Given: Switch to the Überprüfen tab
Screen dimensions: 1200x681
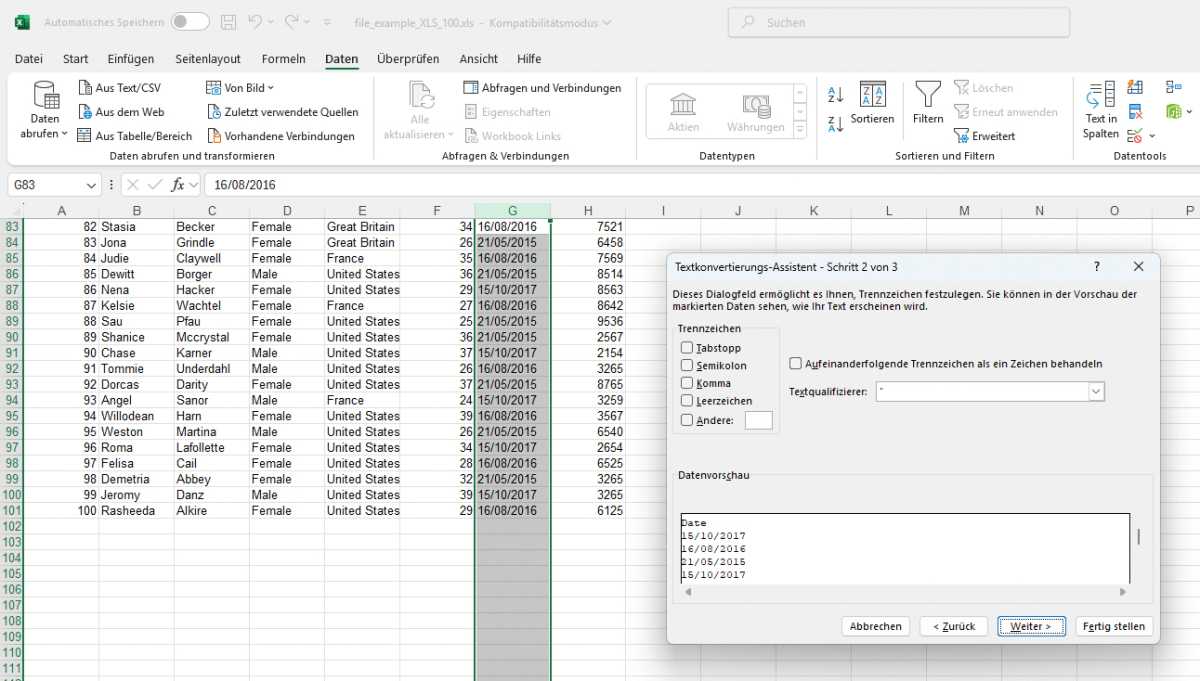Looking at the screenshot, I should [x=408, y=59].
